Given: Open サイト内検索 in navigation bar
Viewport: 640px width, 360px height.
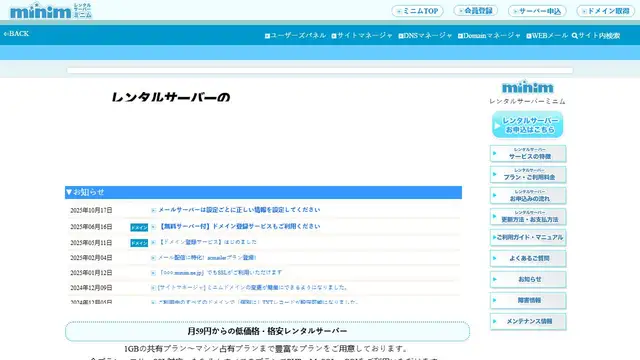Looking at the screenshot, I should (596, 36).
